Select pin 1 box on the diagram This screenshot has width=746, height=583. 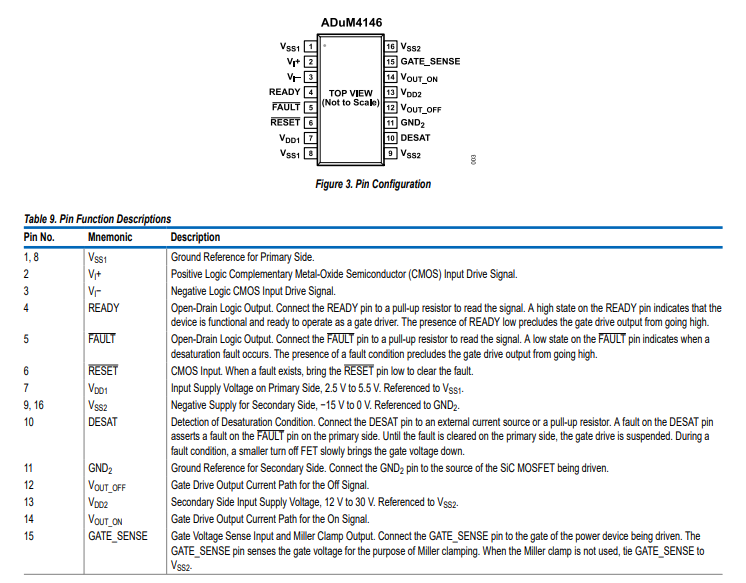click(x=310, y=46)
